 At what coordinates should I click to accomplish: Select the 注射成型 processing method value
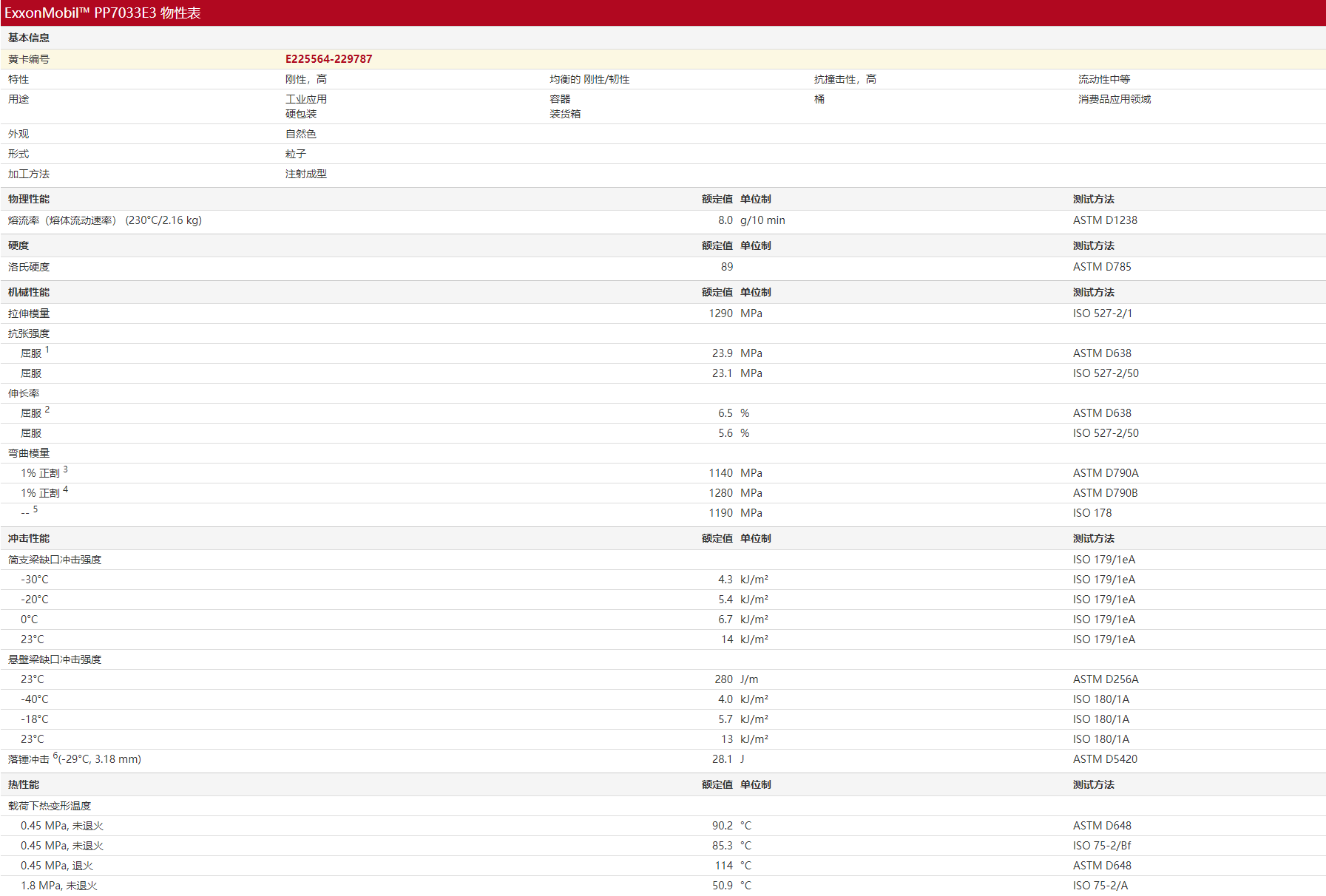click(x=306, y=174)
